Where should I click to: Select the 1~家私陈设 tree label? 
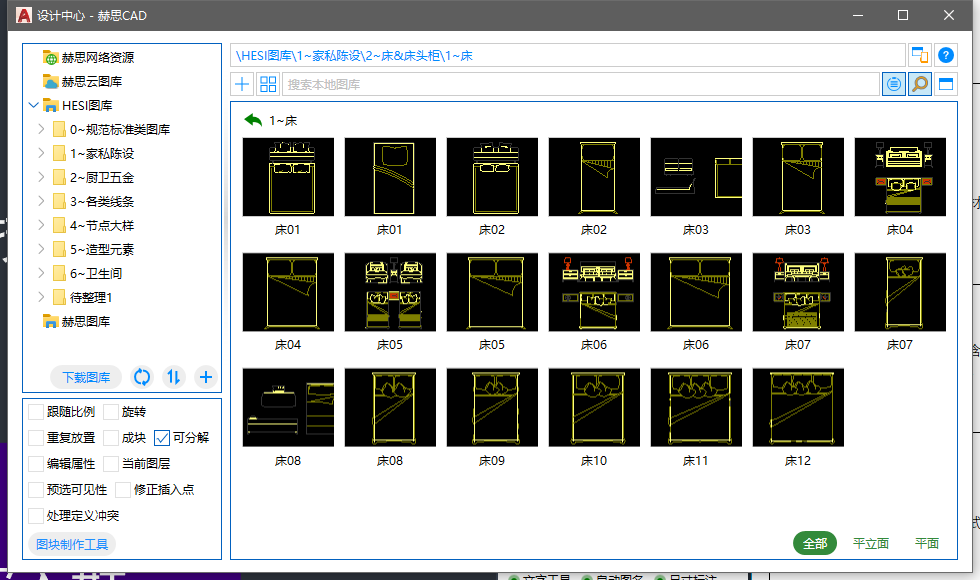coord(102,153)
